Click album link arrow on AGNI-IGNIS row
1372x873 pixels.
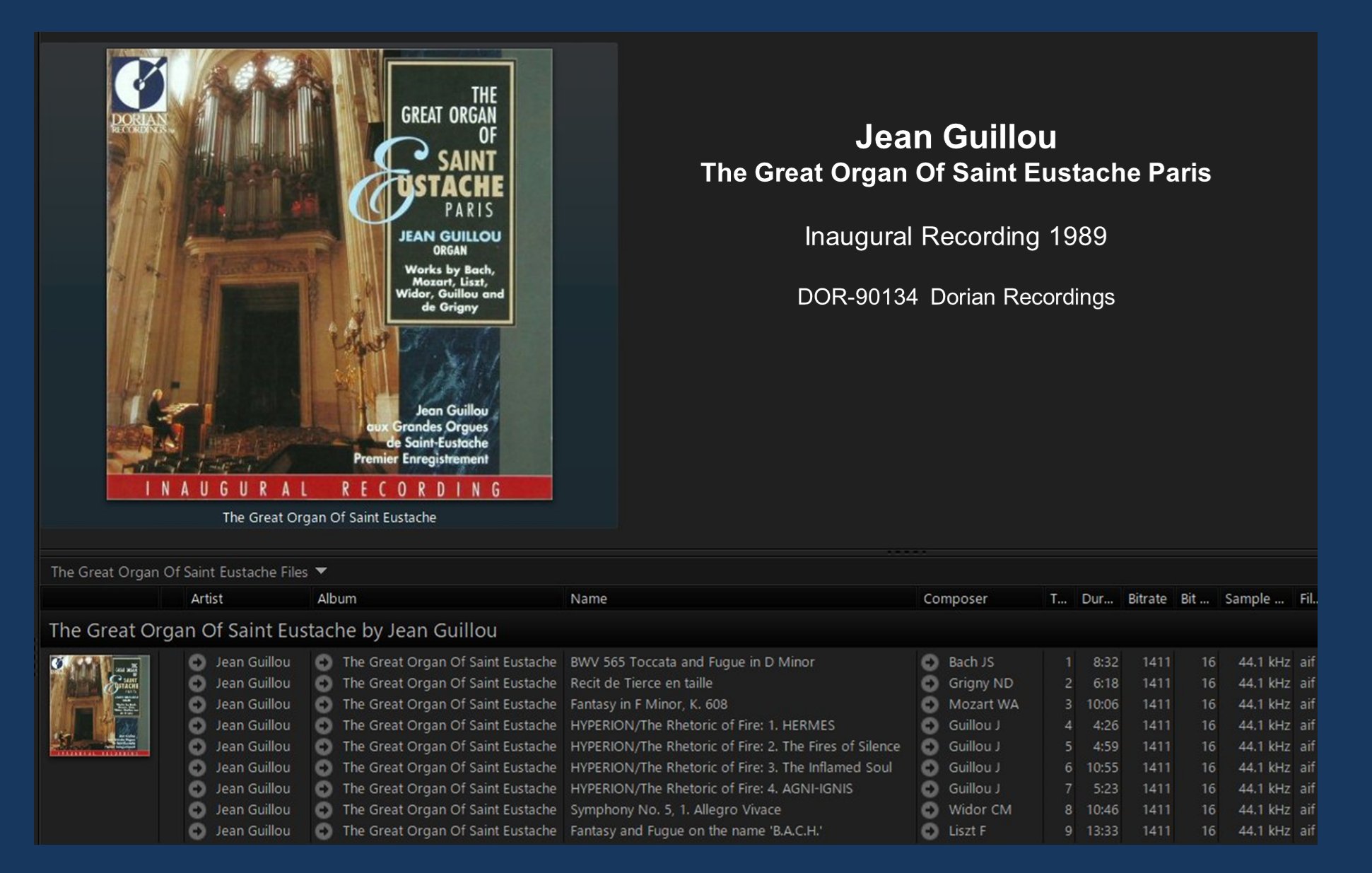pyautogui.click(x=324, y=789)
